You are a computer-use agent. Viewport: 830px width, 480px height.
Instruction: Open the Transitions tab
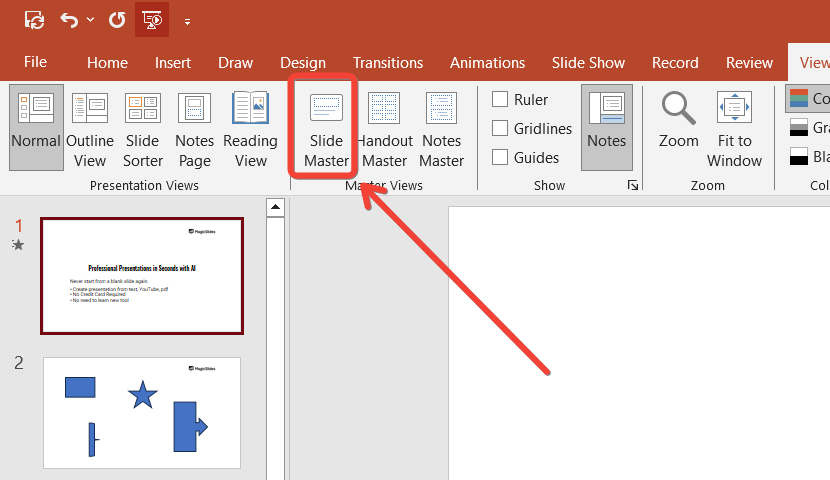click(388, 62)
